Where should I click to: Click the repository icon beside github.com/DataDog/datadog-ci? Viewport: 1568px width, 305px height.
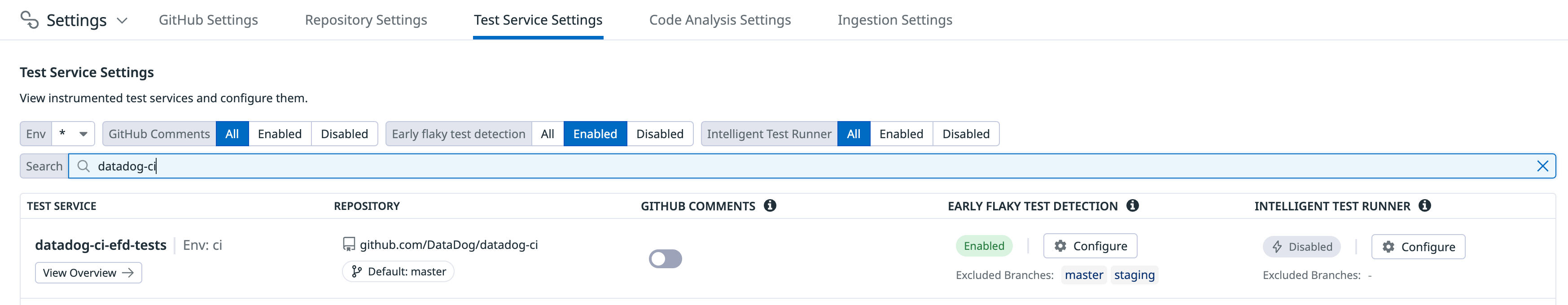point(349,245)
